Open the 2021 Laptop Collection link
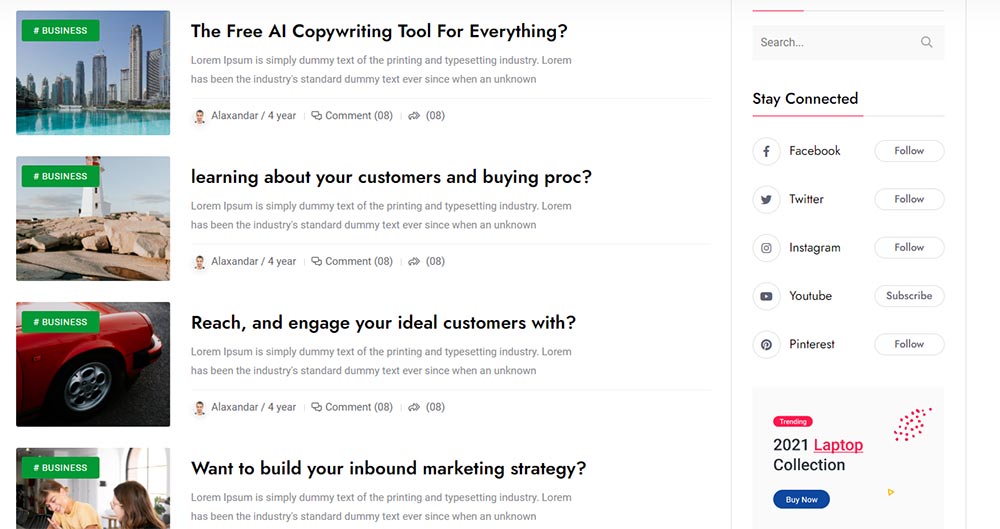Viewport: 1000px width, 529px height. 818,455
